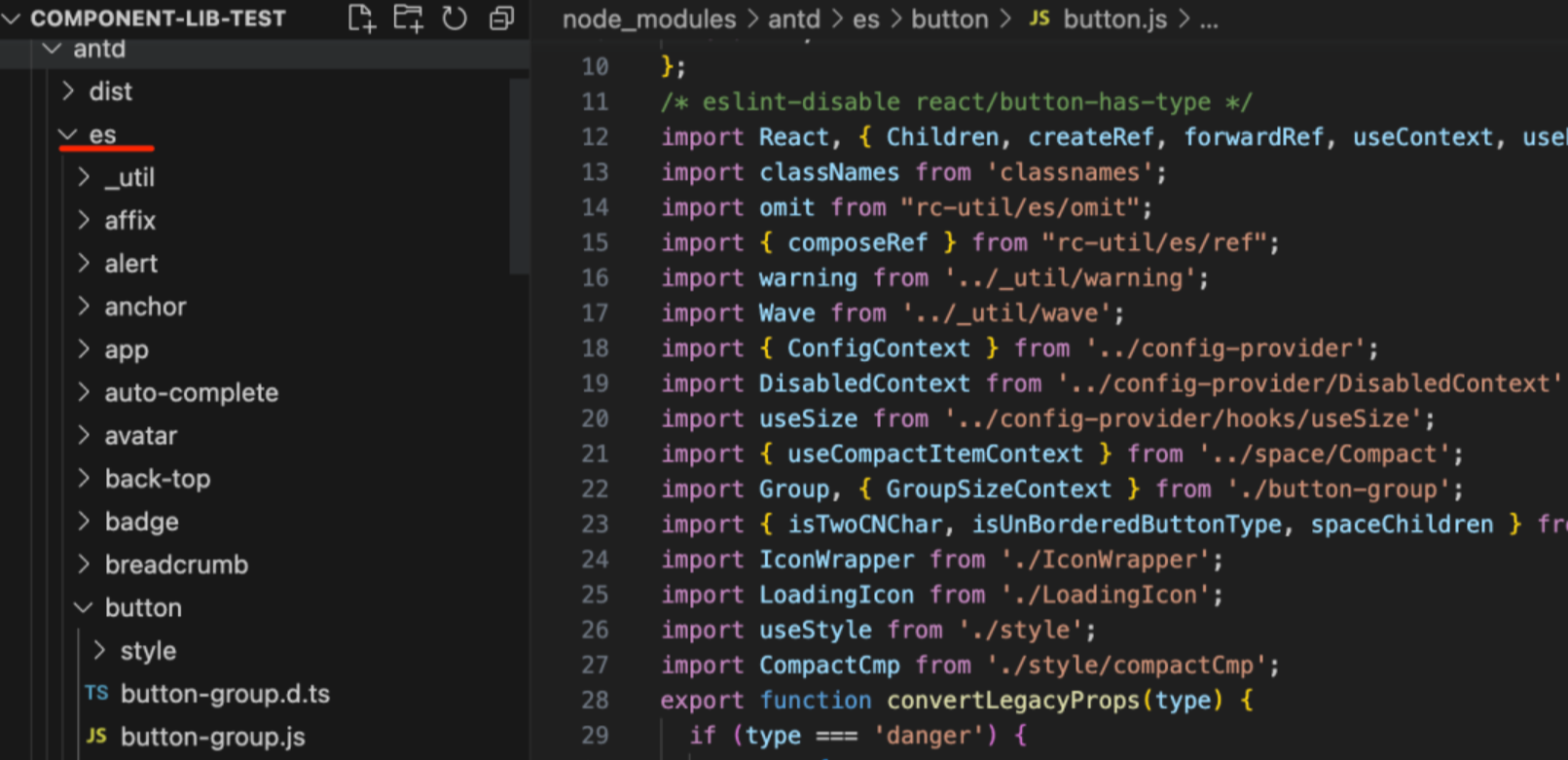The height and width of the screenshot is (760, 1568).
Task: Click JS icon of button-group.js
Action: 96,737
